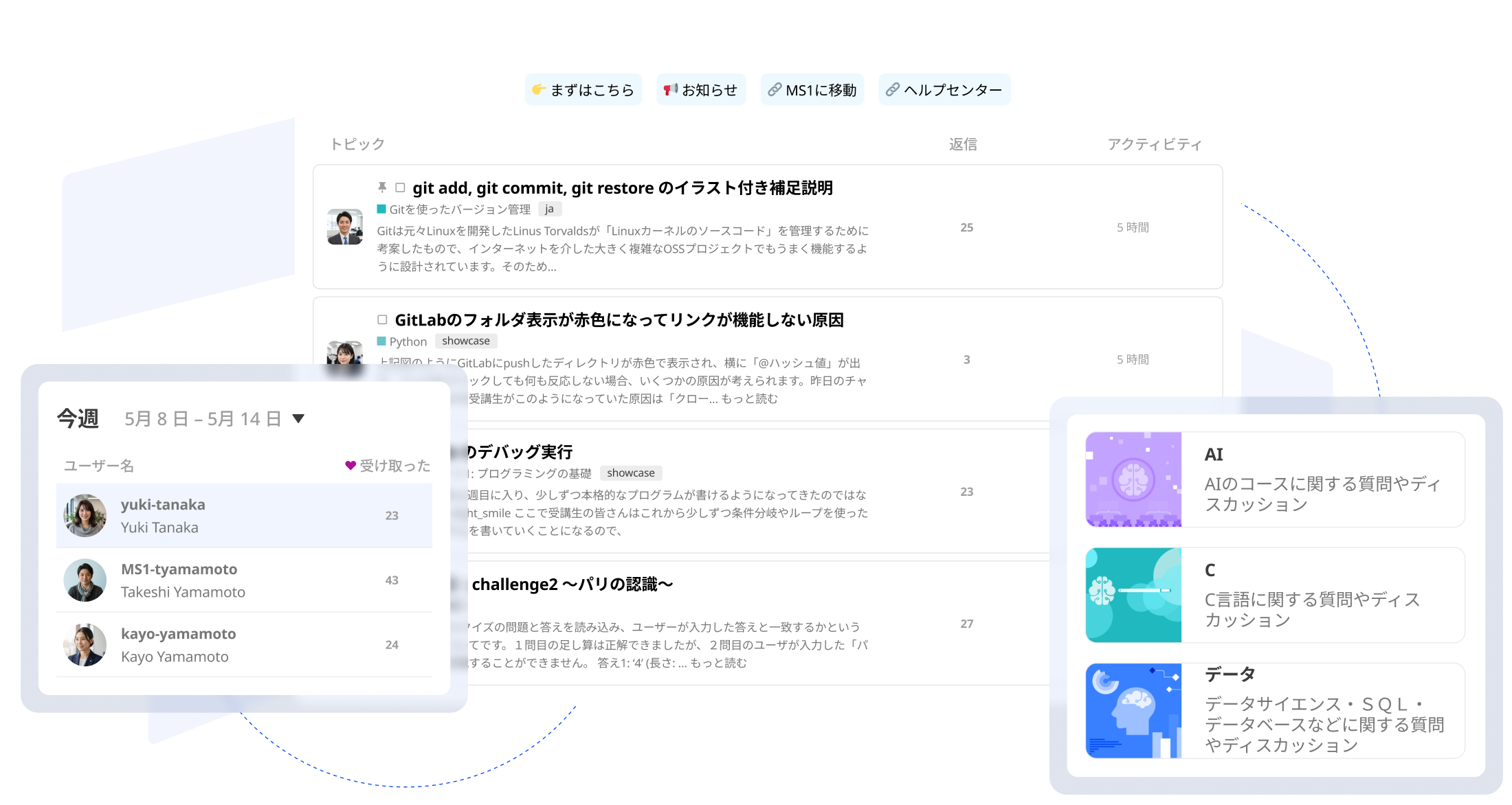Select the Gitを使ったバージョン管理 category
Image resolution: width=1512 pixels, height=805 pixels.
coord(460,209)
